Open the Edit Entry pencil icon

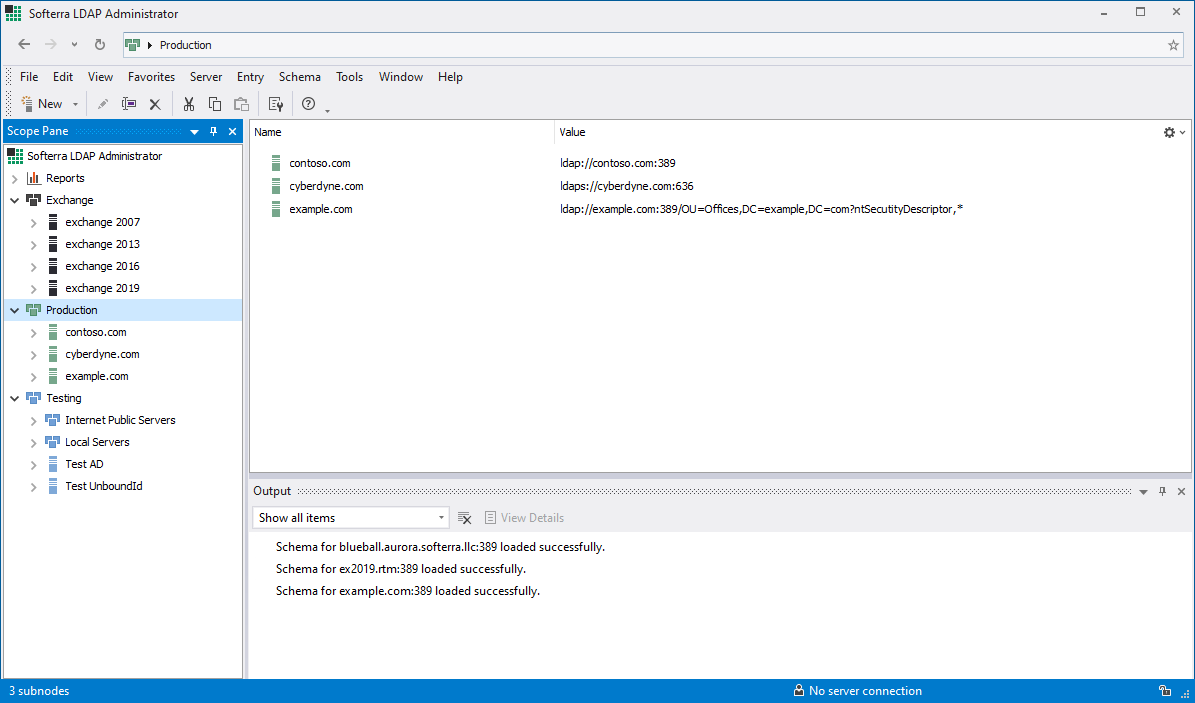click(103, 104)
